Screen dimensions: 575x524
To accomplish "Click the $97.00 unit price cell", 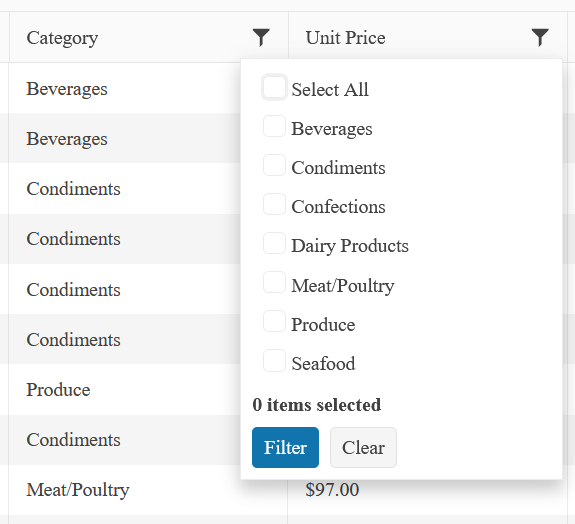I will [428, 490].
